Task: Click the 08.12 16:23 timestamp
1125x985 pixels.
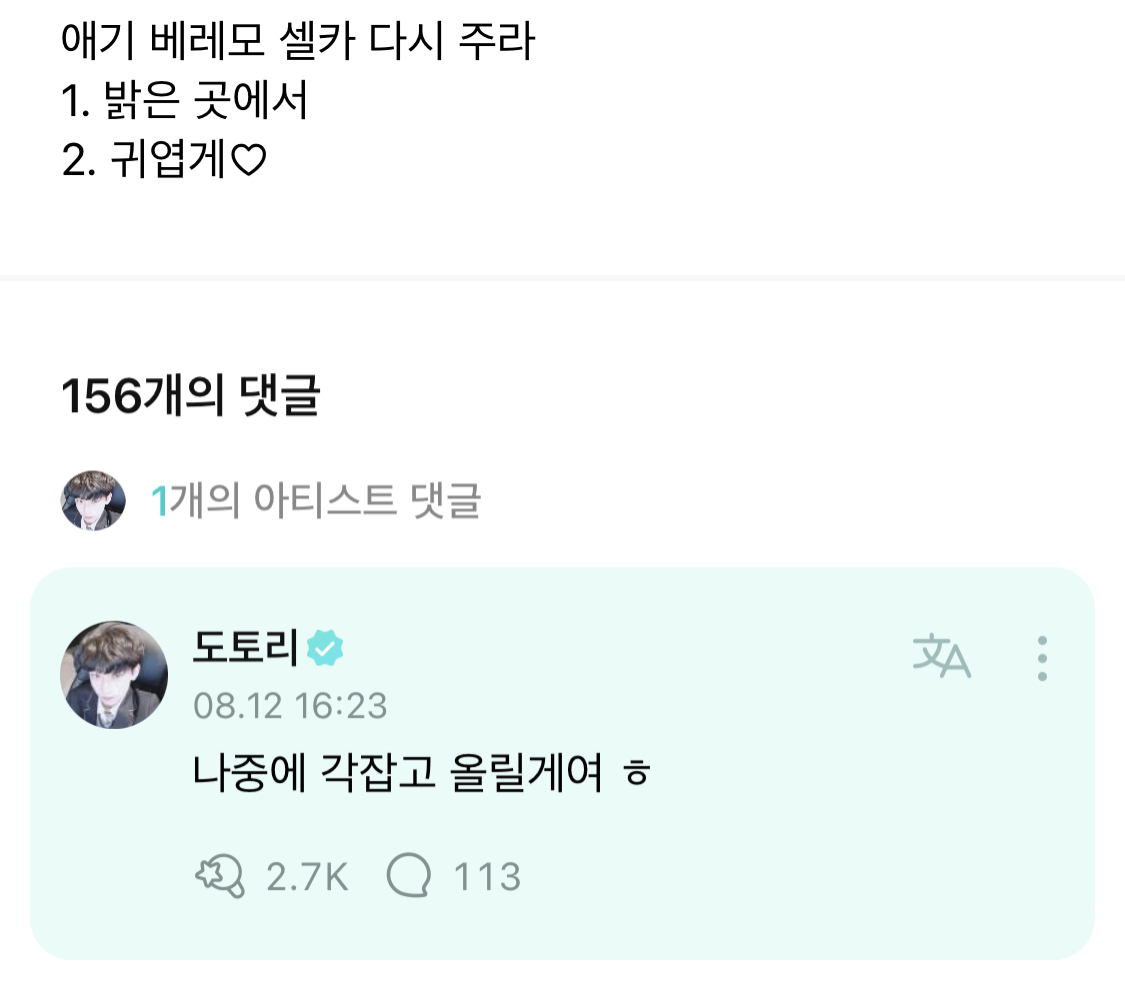Action: (x=290, y=706)
